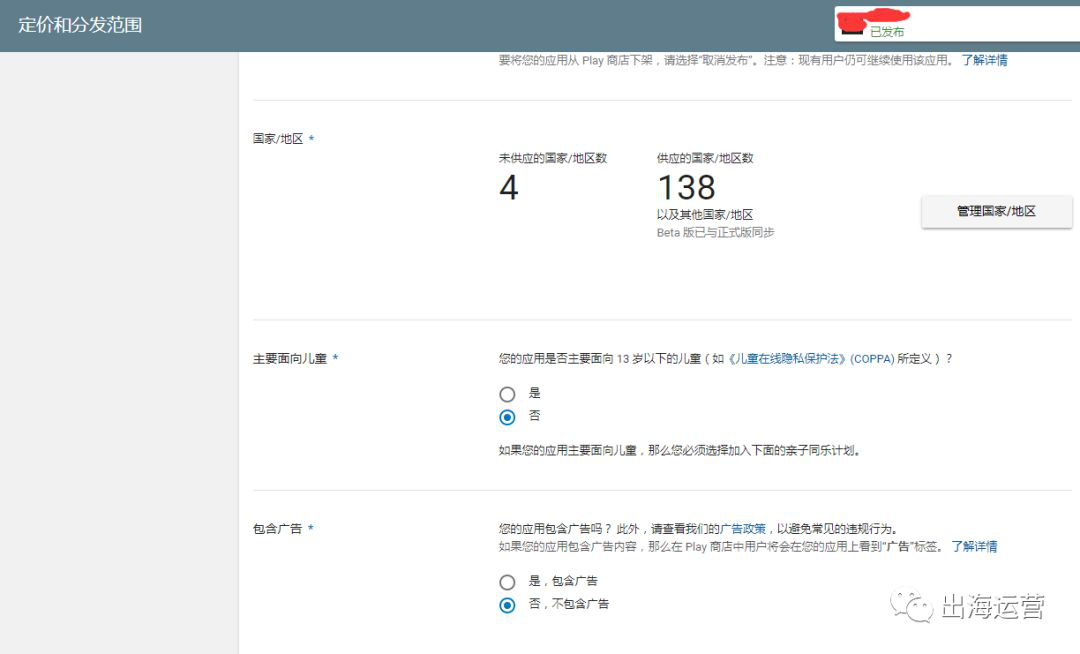
Task: Open the 广告政策 link
Action: 744,529
